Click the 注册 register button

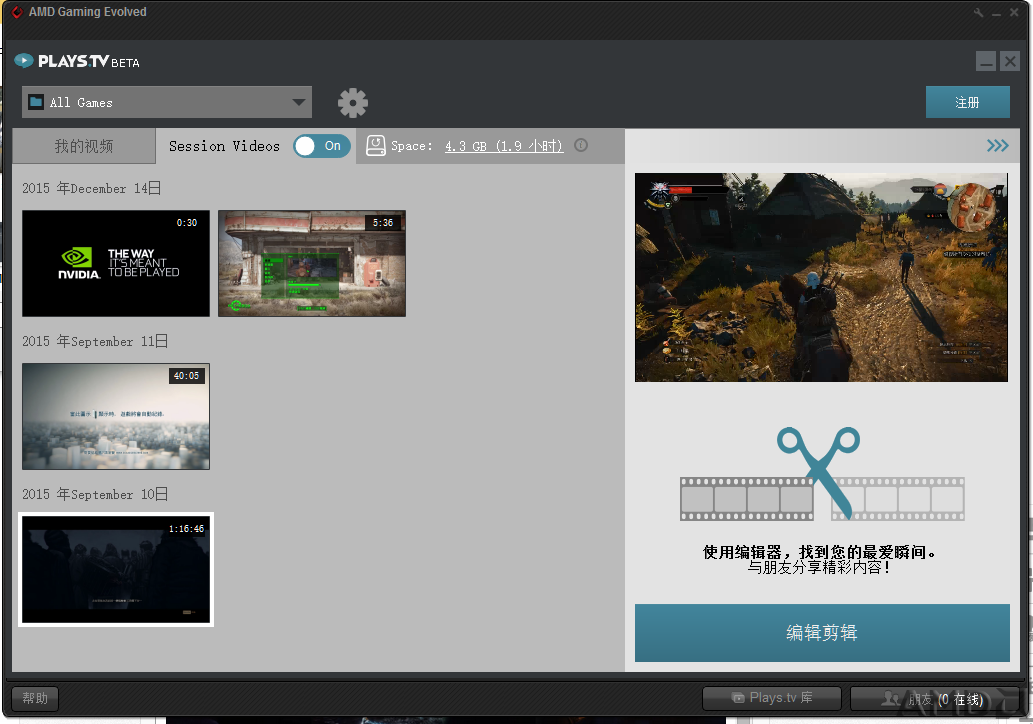tap(967, 102)
